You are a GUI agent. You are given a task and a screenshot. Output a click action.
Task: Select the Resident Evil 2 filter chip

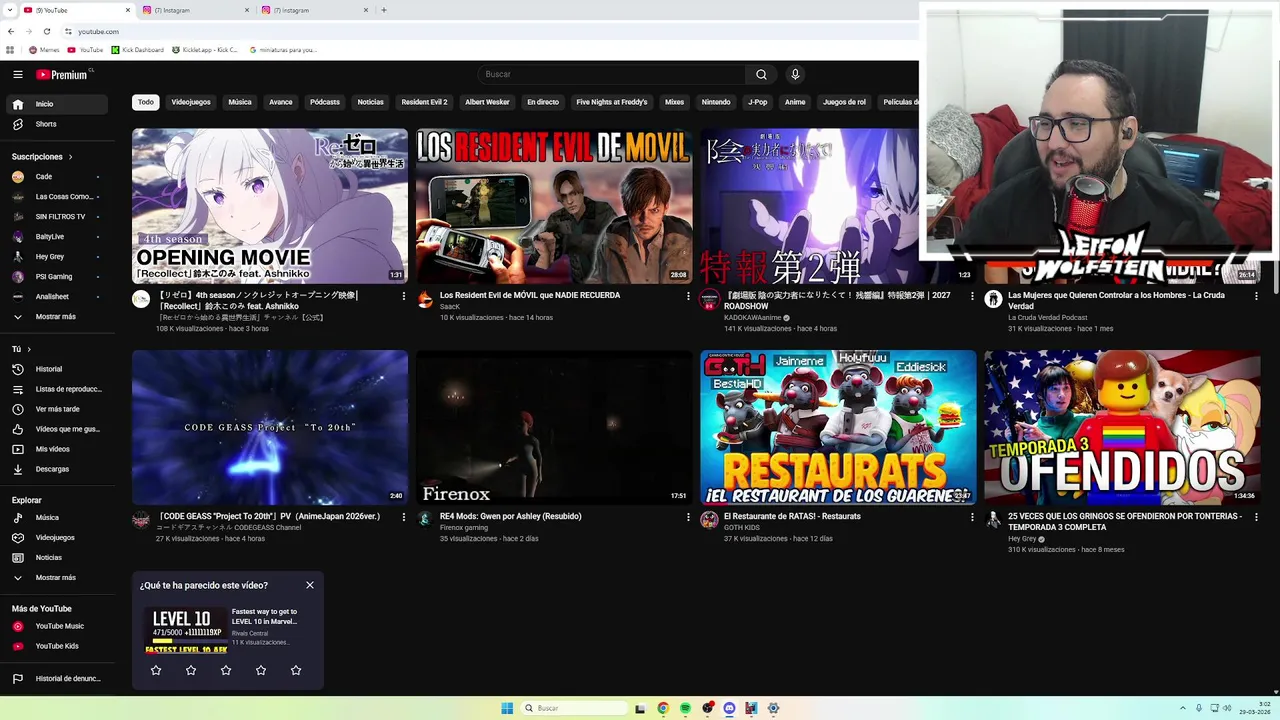click(424, 102)
